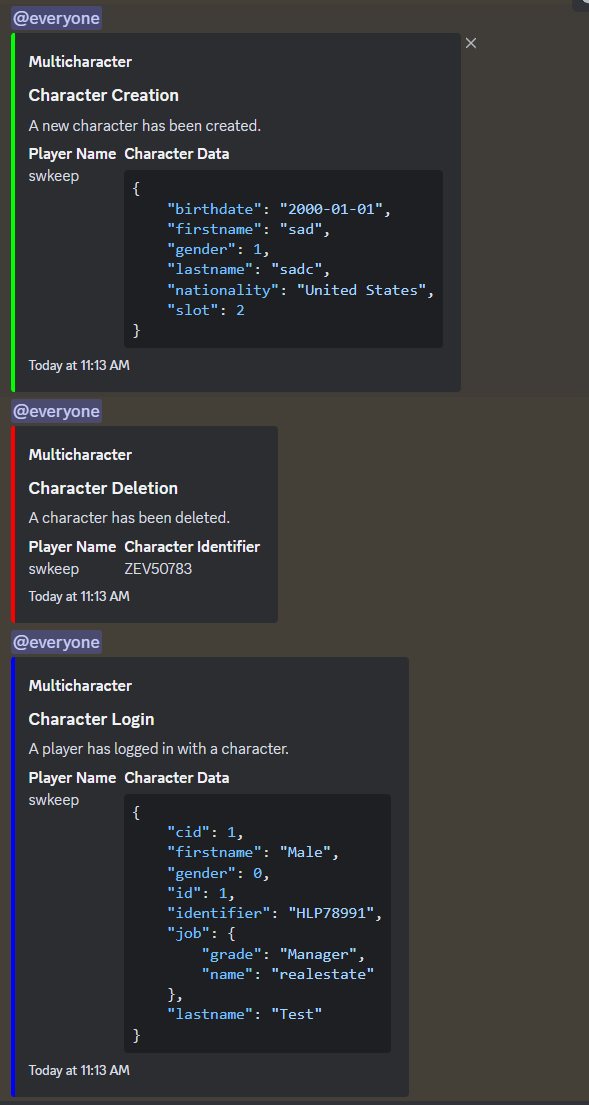Screen dimensions: 589x1105
Task: Click the "realestate" job name in the code block
Action: 326,974
